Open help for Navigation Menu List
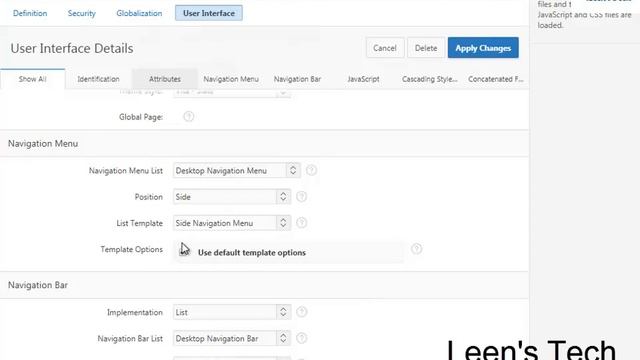This screenshot has height=360, width=640. [311, 170]
